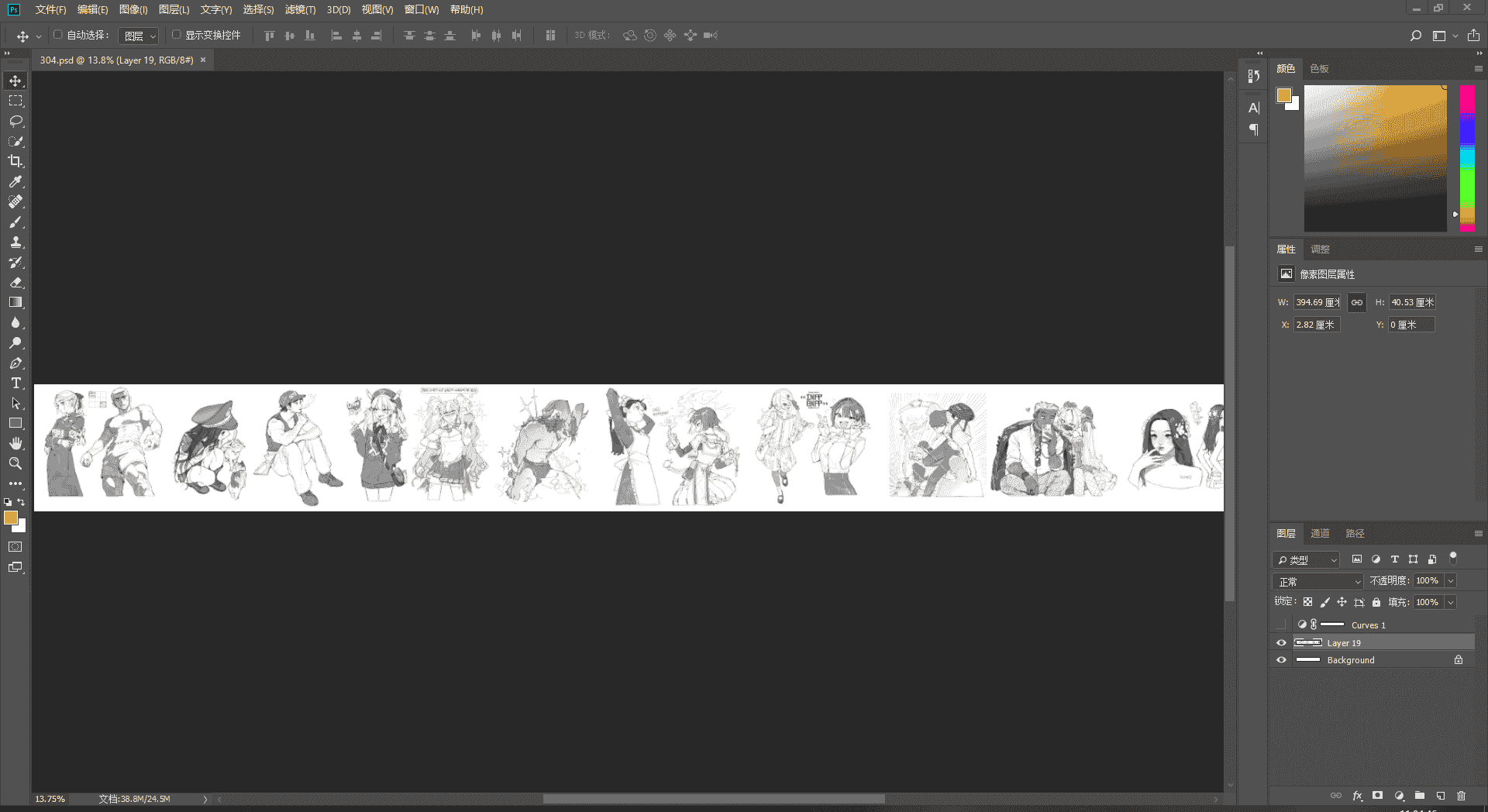Hide the Layer 19 layer
Image resolution: width=1488 pixels, height=812 pixels.
[1281, 643]
